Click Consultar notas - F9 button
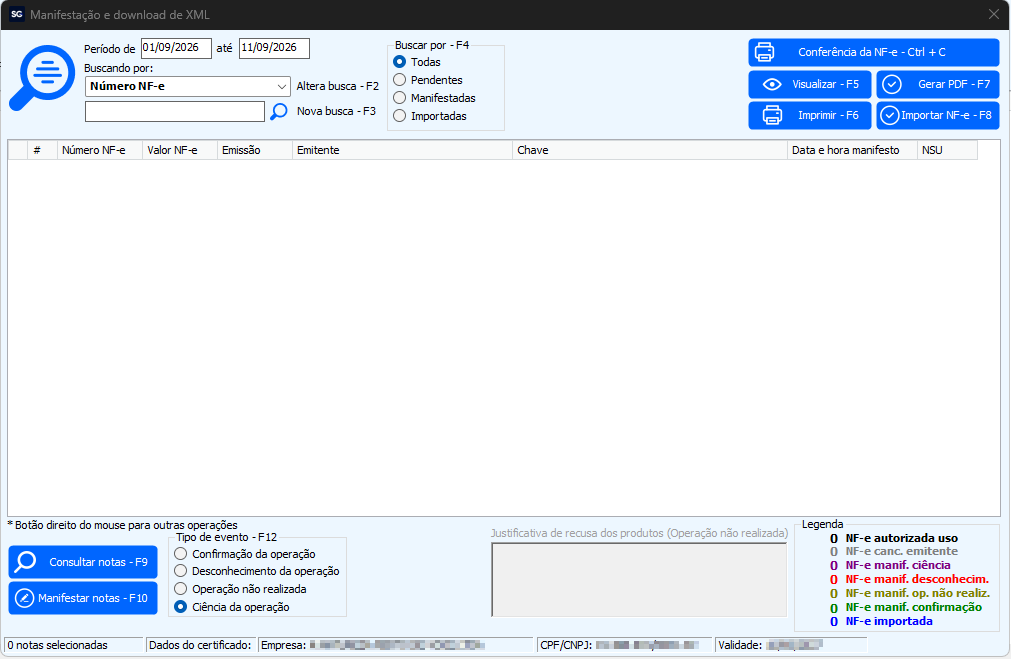The width and height of the screenshot is (1011, 659). [83, 562]
